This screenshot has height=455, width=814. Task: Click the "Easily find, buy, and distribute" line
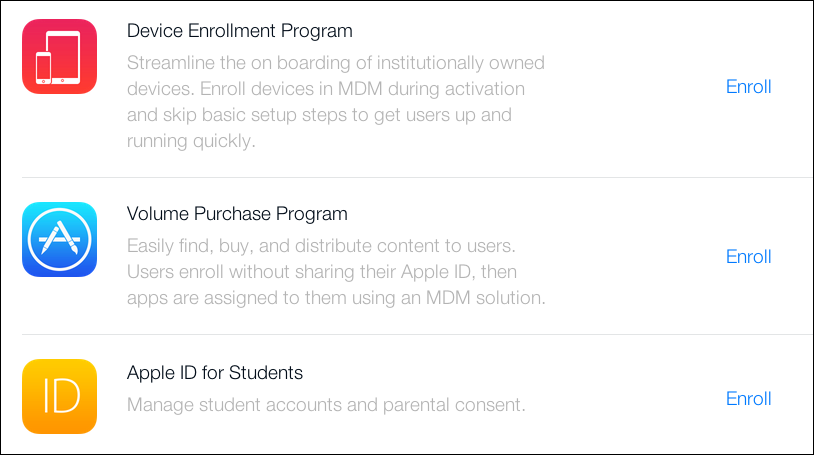click(x=320, y=245)
